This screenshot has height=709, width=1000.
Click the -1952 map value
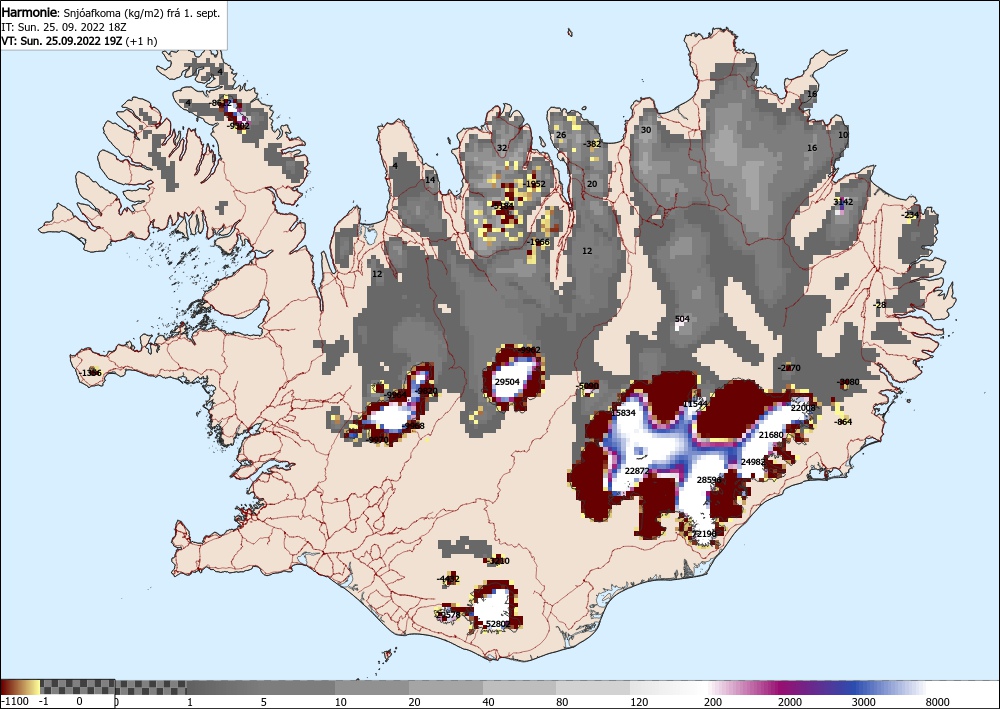(534, 184)
